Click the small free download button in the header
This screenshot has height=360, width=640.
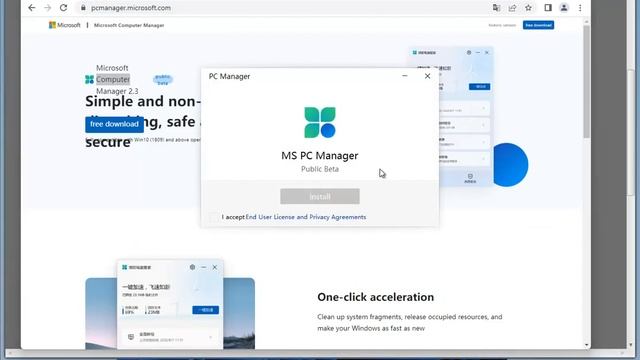[x=538, y=25]
